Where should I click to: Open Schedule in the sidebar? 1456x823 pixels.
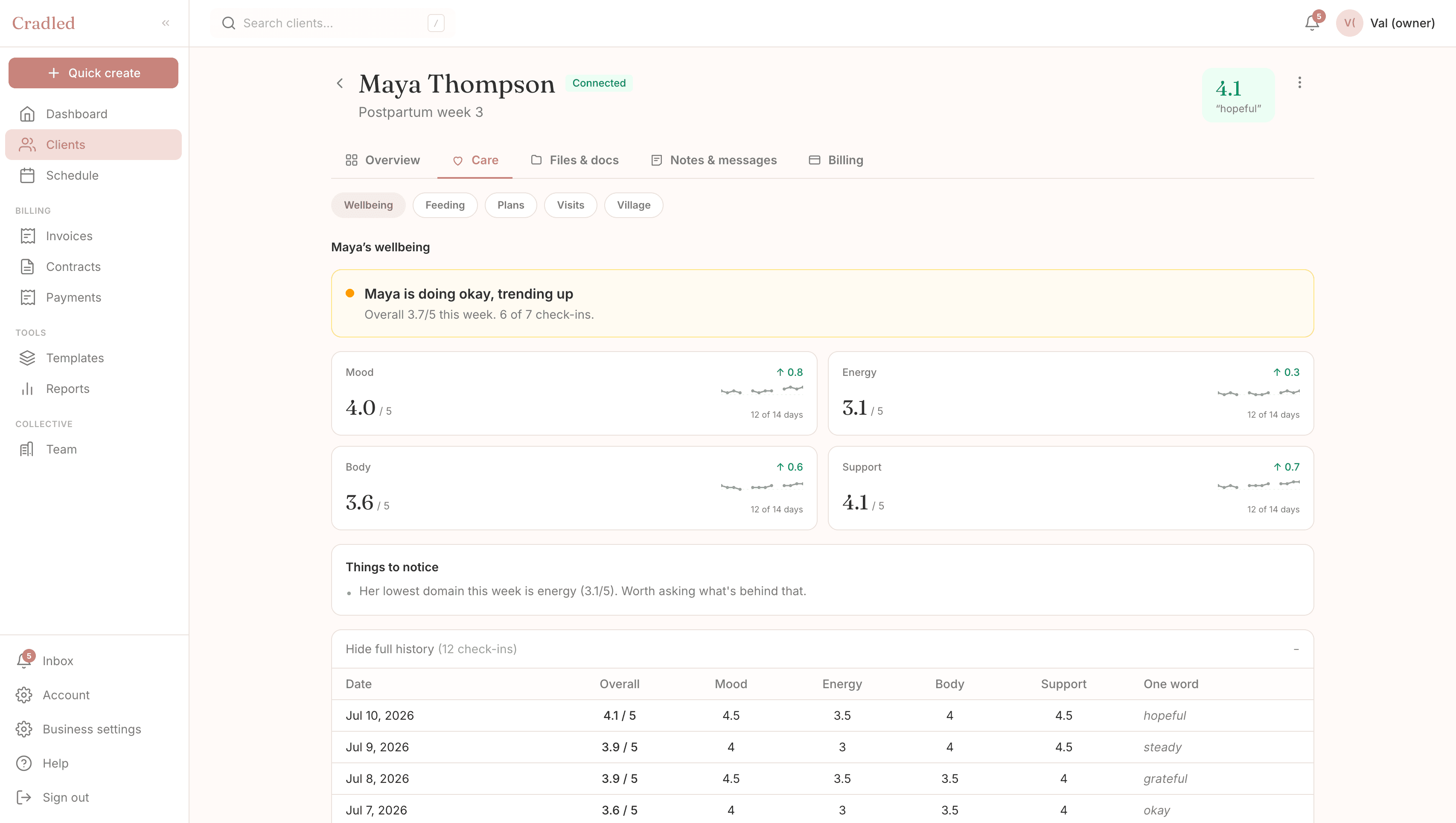tap(93, 175)
